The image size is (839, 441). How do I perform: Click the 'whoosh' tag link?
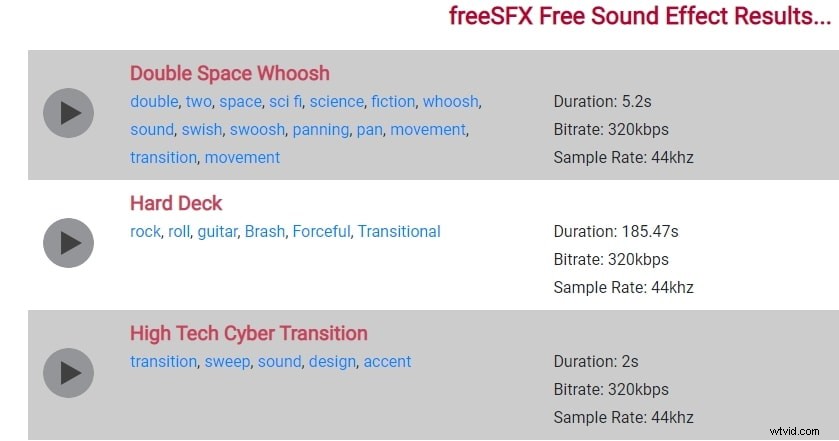(451, 102)
